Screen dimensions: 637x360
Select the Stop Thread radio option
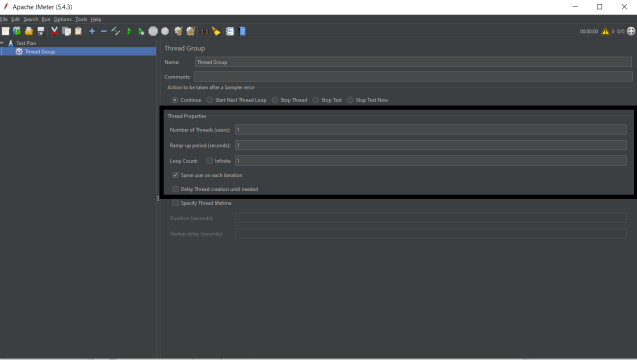[x=275, y=100]
